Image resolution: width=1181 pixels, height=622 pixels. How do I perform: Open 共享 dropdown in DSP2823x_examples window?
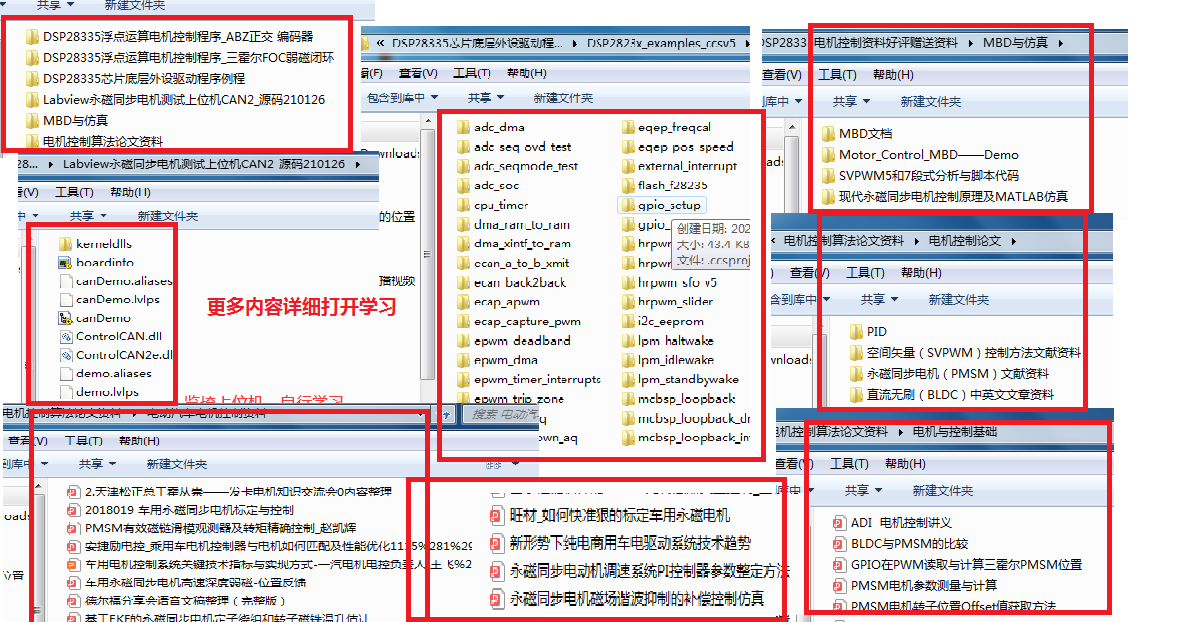tap(486, 98)
